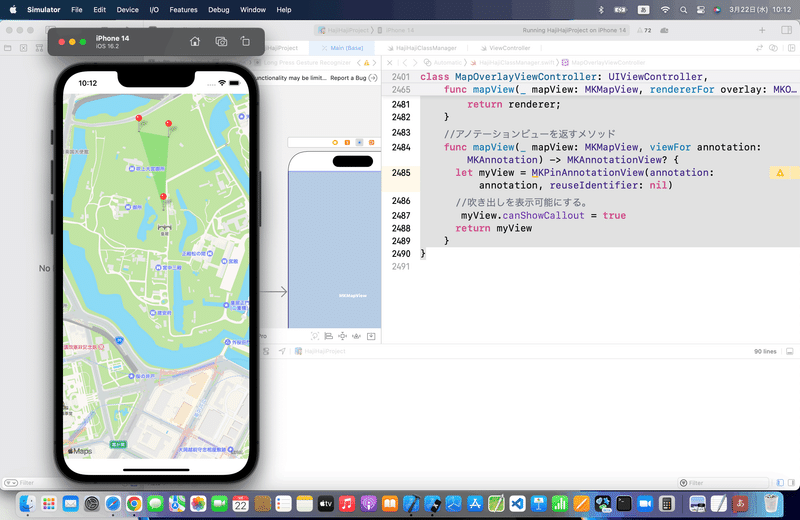Switch to the HajiHajiClassManager tab
The height and width of the screenshot is (520, 800).
point(421,48)
